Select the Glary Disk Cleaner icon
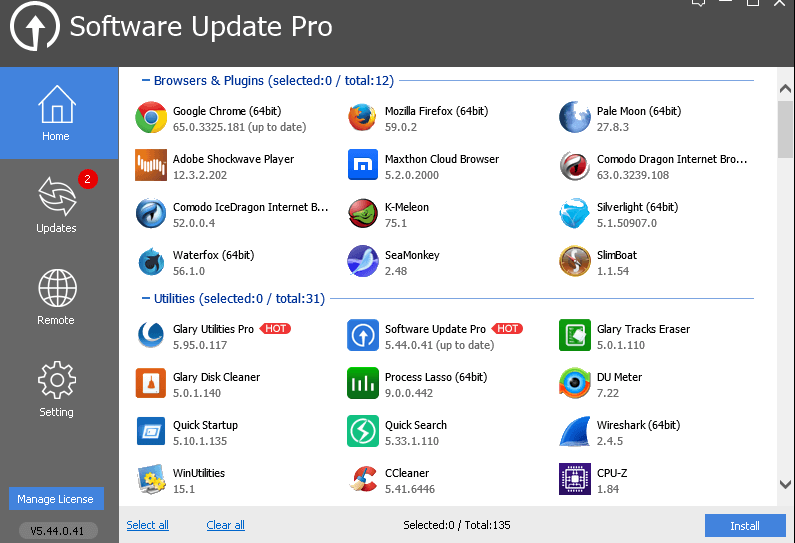Image resolution: width=795 pixels, height=543 pixels. (151, 383)
